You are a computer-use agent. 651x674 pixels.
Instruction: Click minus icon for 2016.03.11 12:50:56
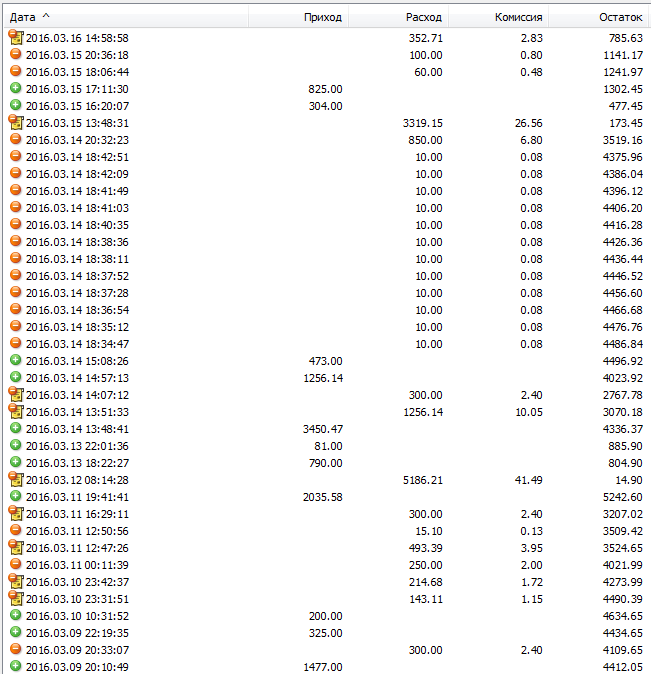(15, 530)
